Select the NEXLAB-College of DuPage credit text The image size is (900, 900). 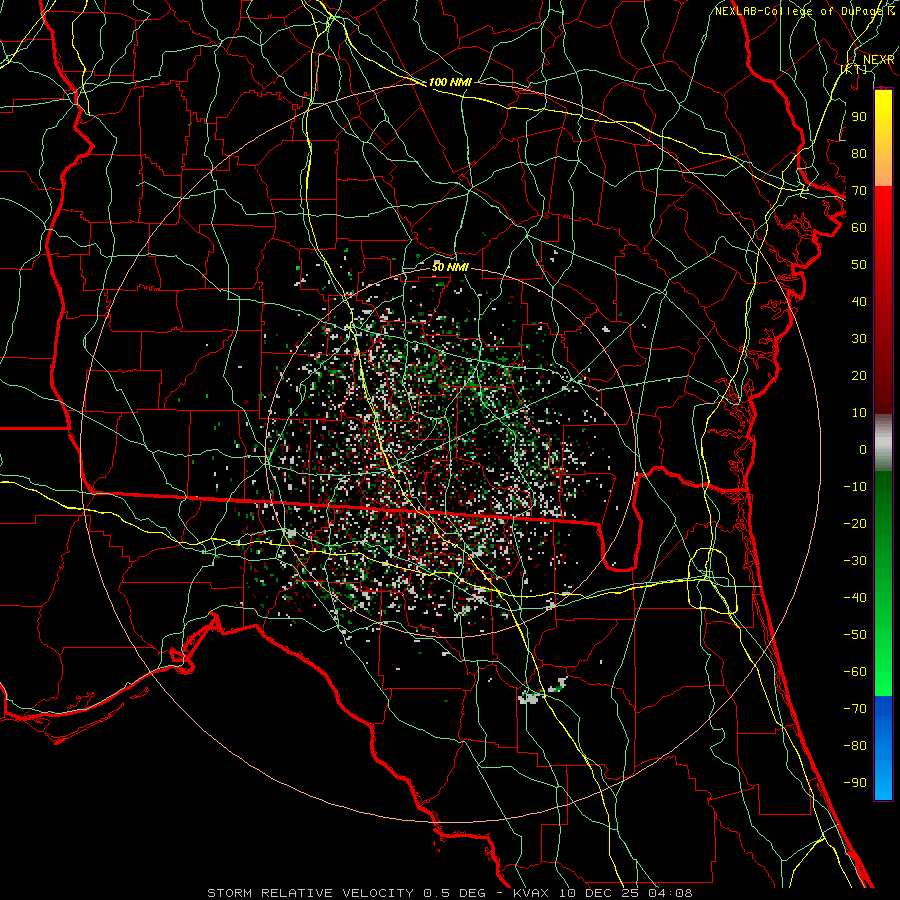[x=804, y=11]
